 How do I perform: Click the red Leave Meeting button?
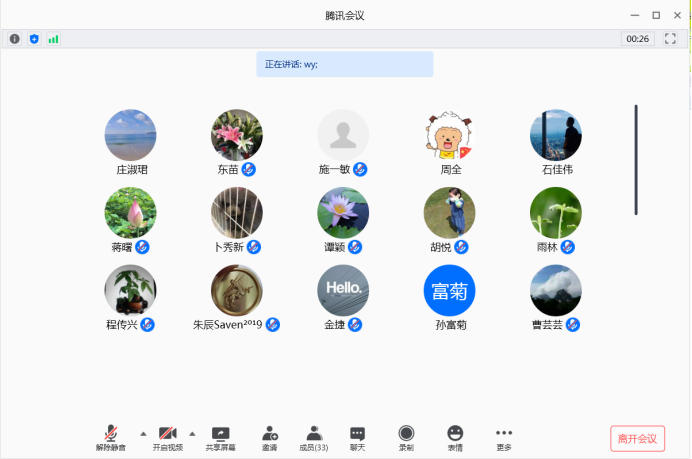pos(637,439)
